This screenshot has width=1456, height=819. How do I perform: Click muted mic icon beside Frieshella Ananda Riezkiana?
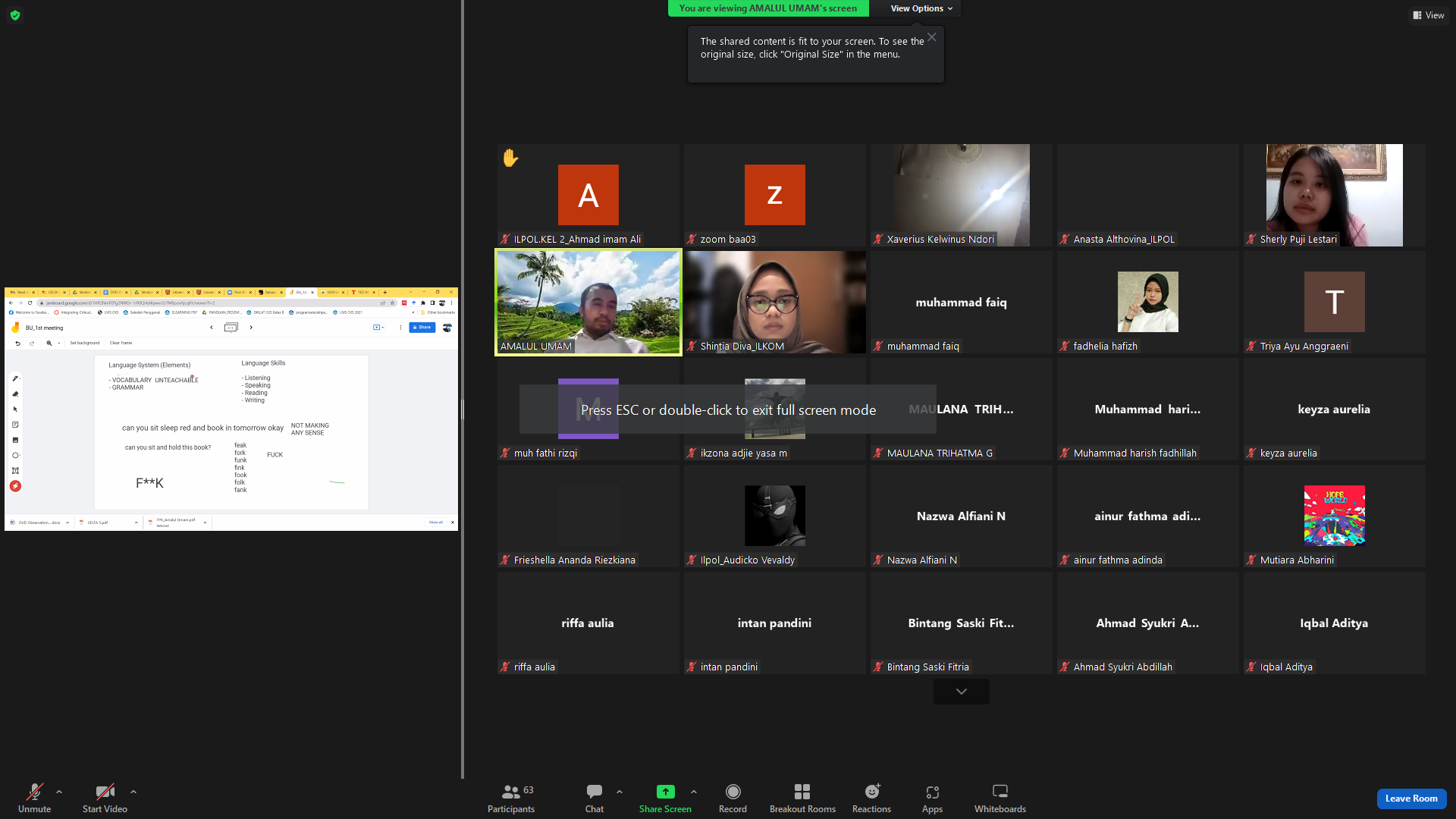(505, 560)
